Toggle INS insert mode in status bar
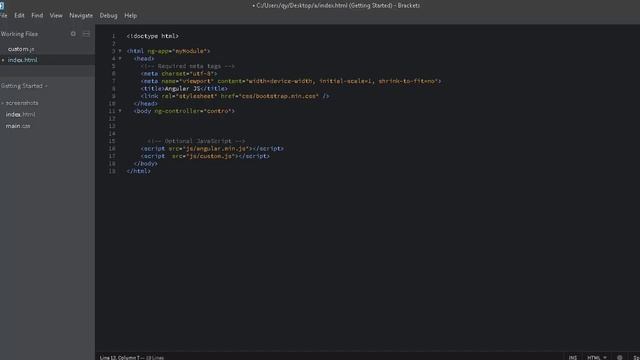The height and width of the screenshot is (360, 640). point(573,358)
